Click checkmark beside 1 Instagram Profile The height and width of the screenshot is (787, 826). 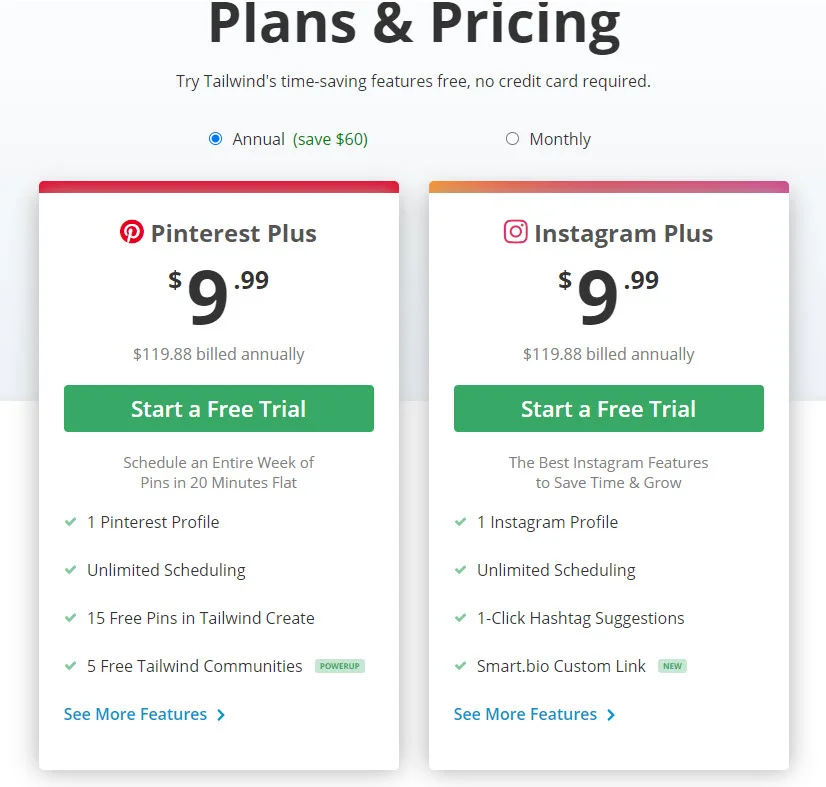461,522
